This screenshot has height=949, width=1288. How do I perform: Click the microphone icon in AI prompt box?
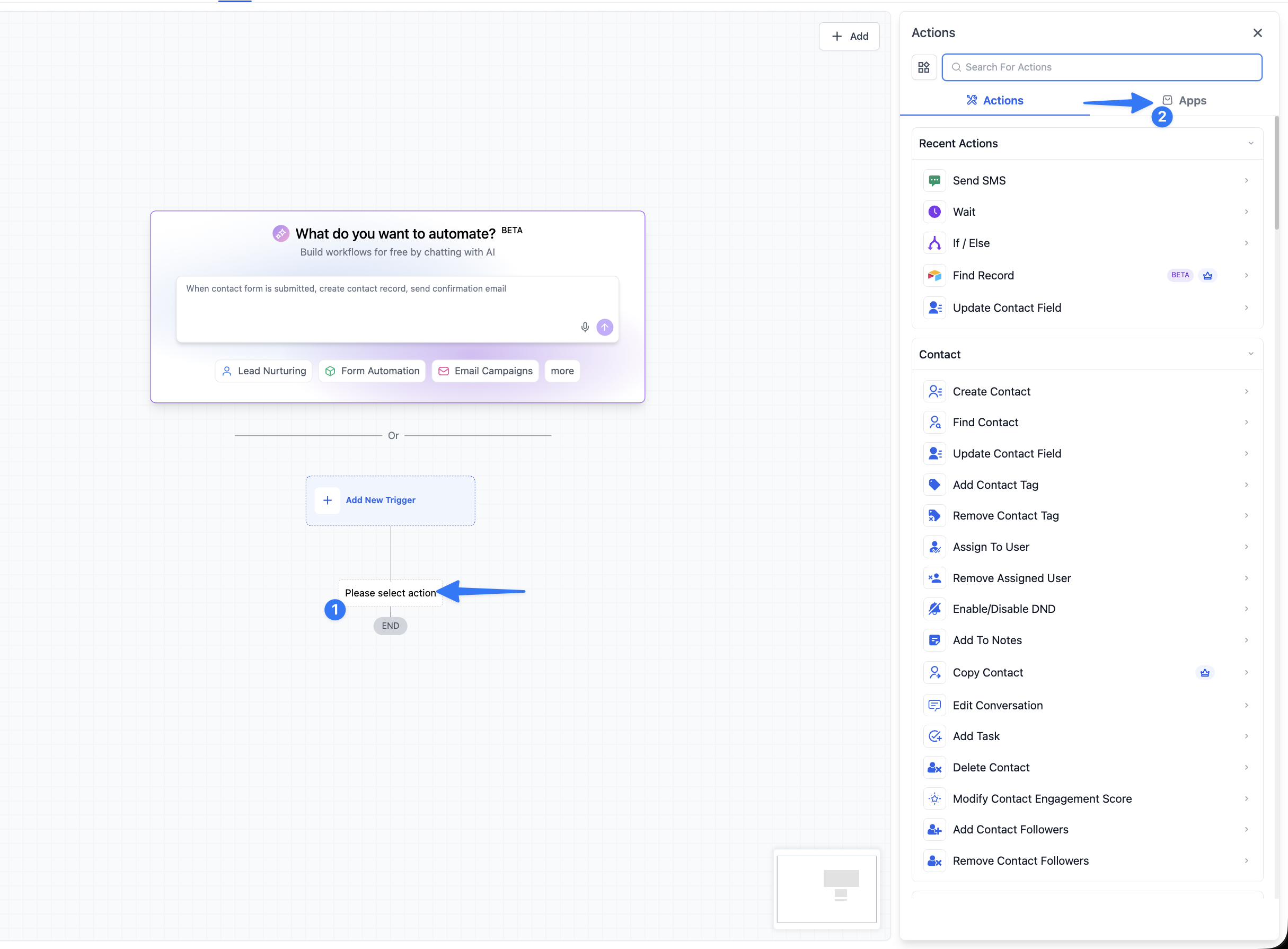click(x=585, y=327)
